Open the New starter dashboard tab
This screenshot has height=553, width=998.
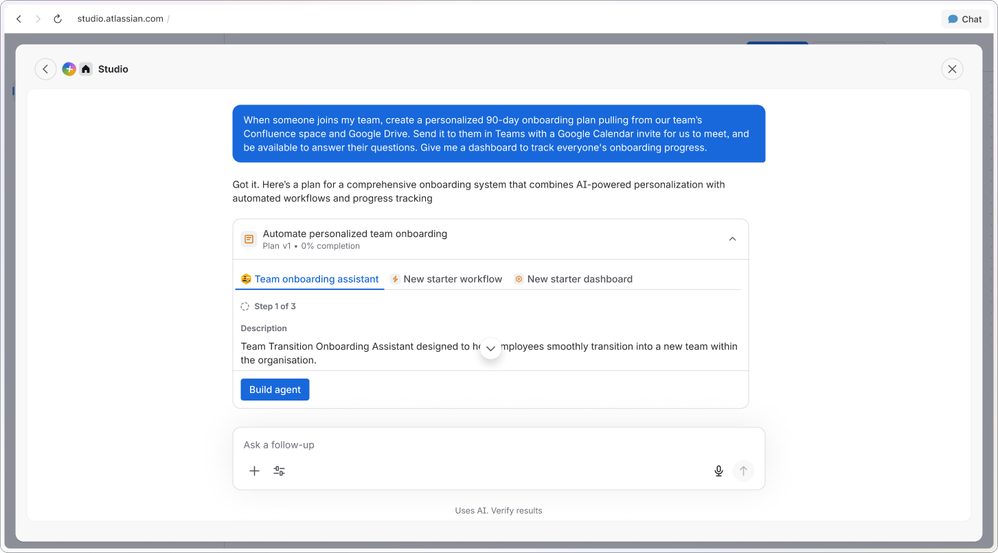tap(573, 279)
